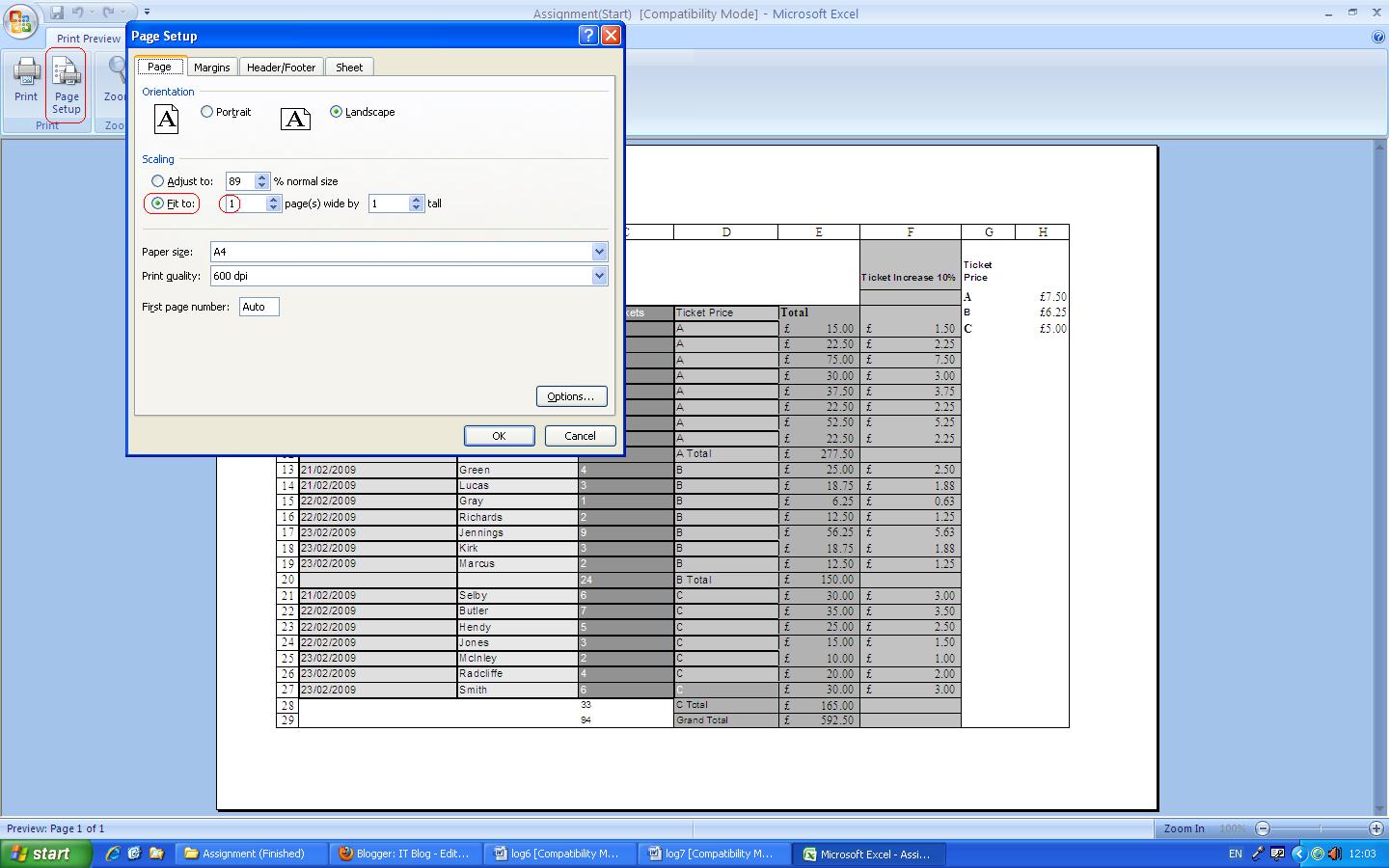Click the Excel Help icon at ribbon right
The image size is (1389, 868).
(1377, 37)
